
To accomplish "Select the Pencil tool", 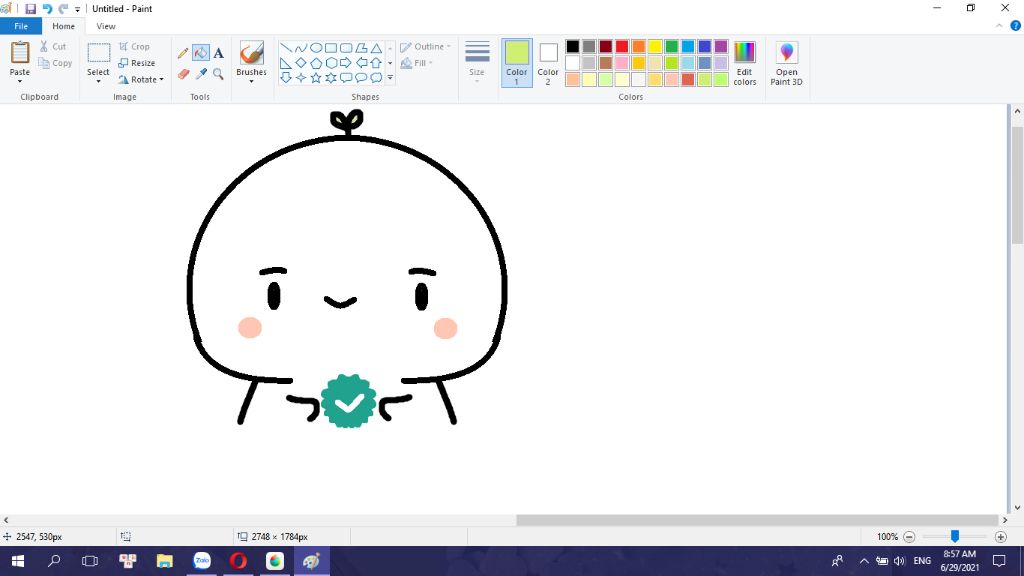I will pos(183,53).
